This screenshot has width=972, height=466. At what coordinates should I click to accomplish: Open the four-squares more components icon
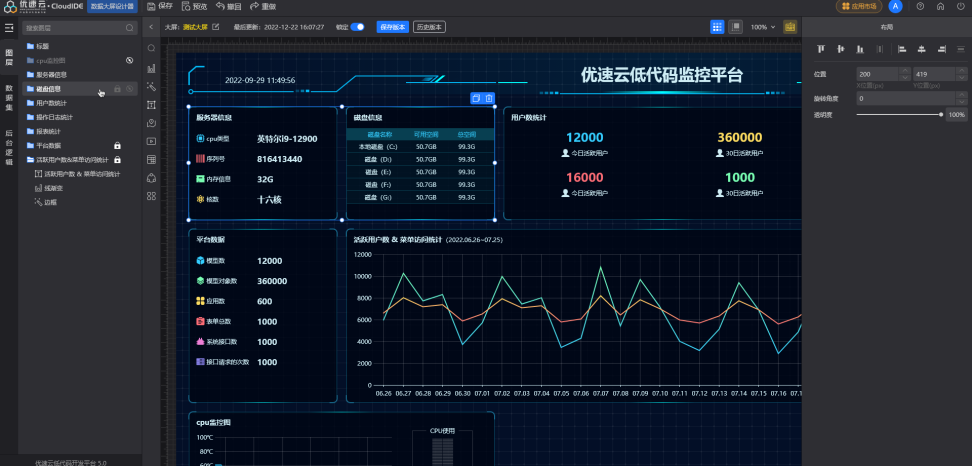click(x=151, y=196)
